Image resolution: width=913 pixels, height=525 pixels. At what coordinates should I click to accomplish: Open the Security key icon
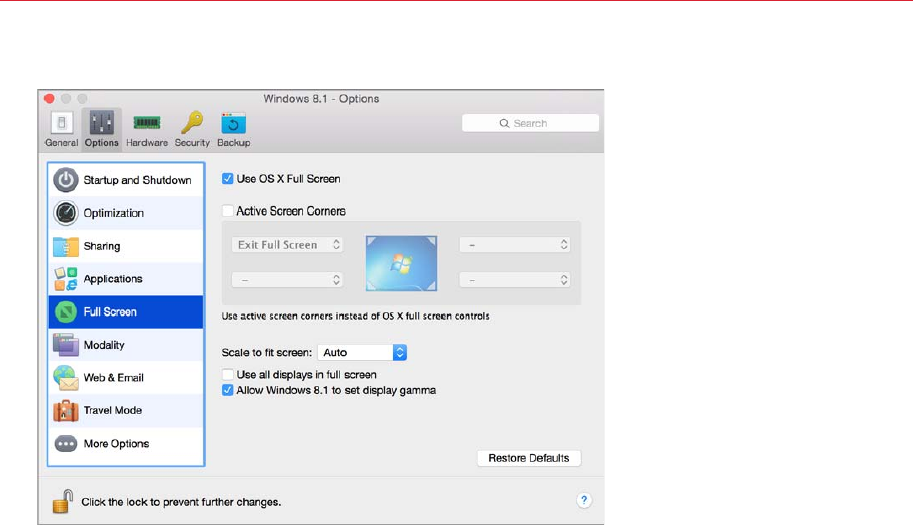click(192, 123)
